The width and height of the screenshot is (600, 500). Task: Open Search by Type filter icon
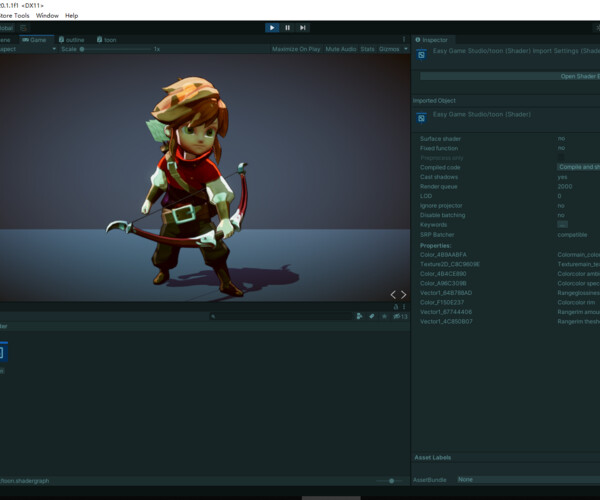tap(359, 316)
